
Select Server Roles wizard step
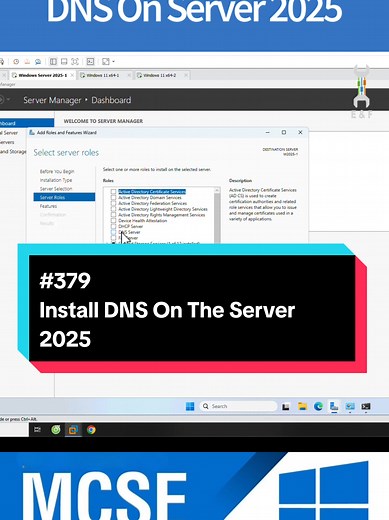point(64,197)
